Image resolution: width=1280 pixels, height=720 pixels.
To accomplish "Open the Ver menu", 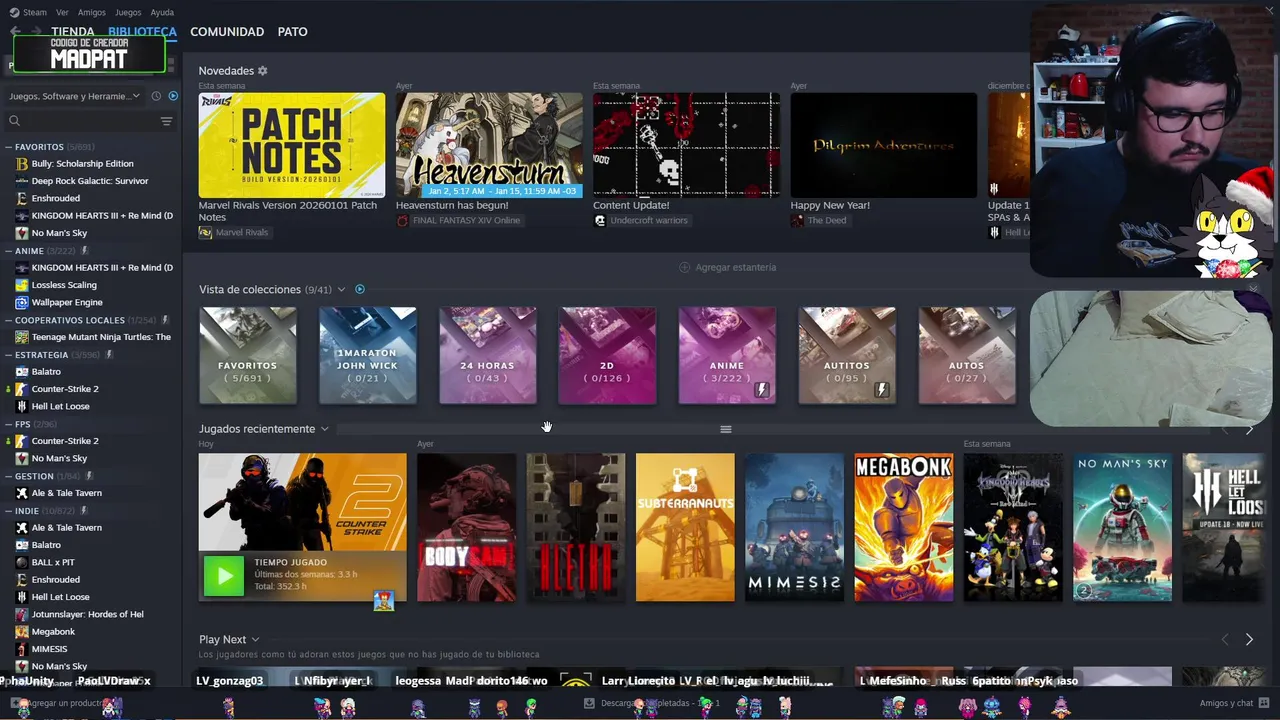I will point(62,12).
